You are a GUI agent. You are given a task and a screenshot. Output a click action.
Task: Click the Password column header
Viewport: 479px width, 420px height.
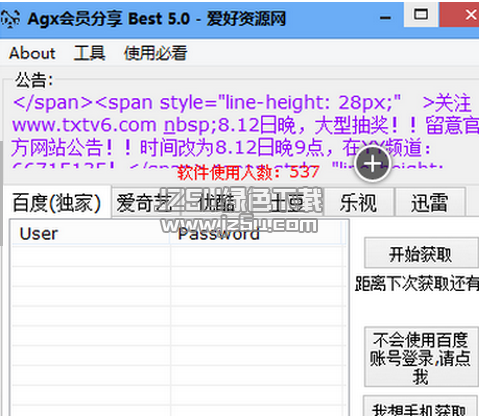(x=256, y=234)
